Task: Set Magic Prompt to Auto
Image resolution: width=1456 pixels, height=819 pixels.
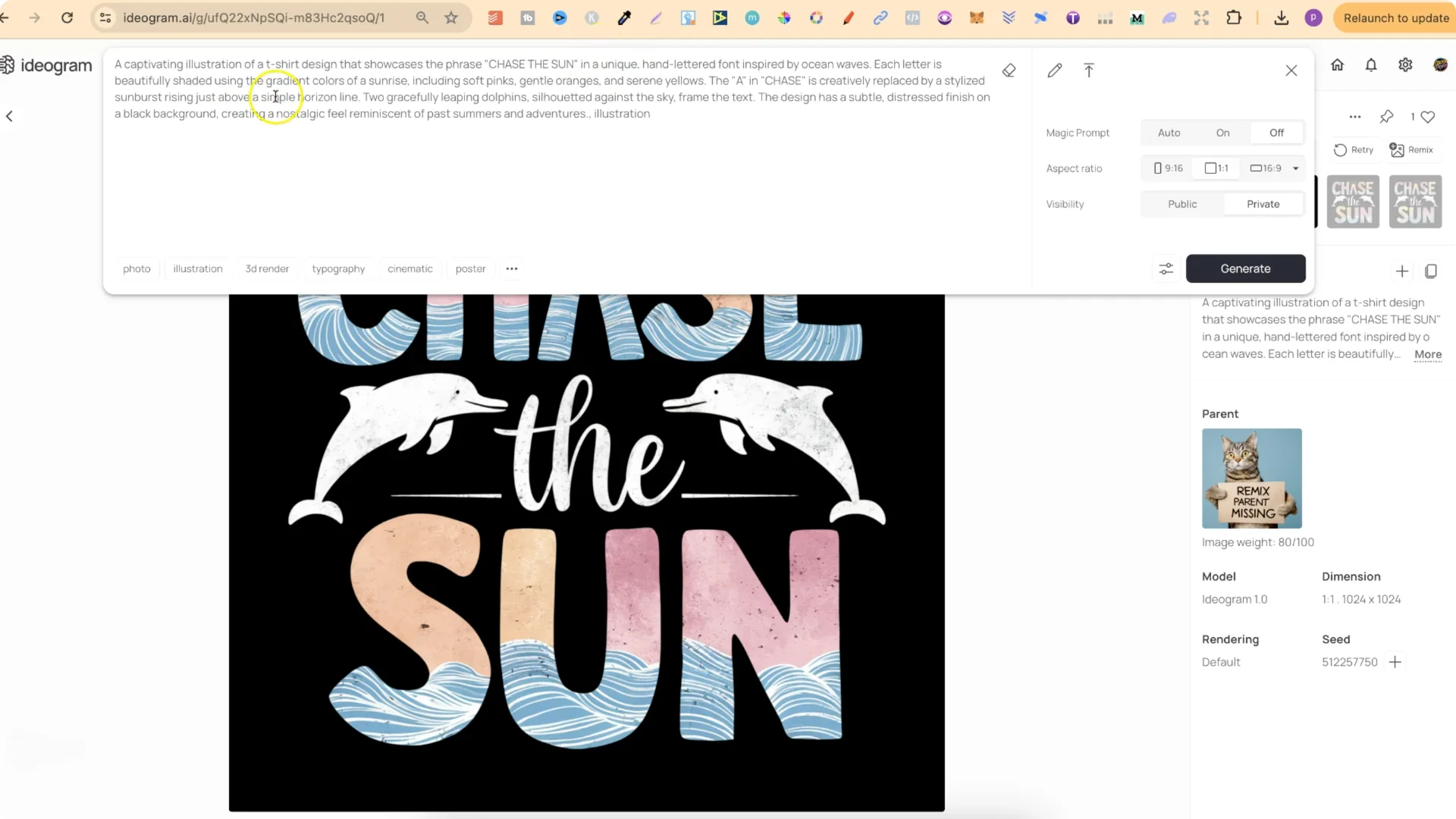Action: 1169,133
